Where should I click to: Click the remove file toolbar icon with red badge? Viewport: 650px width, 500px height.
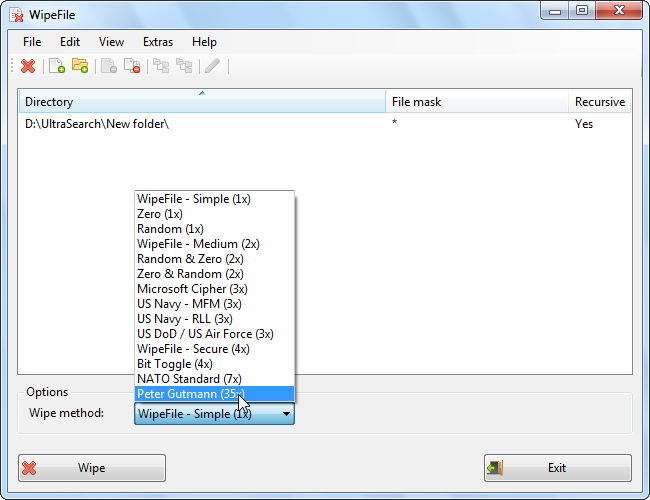pos(132,66)
